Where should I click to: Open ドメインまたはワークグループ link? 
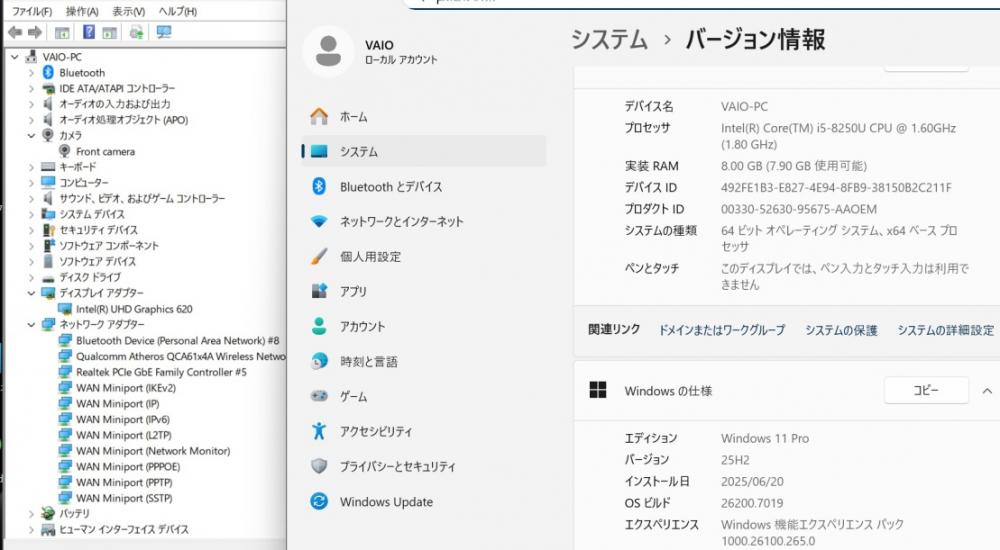[x=721, y=330]
